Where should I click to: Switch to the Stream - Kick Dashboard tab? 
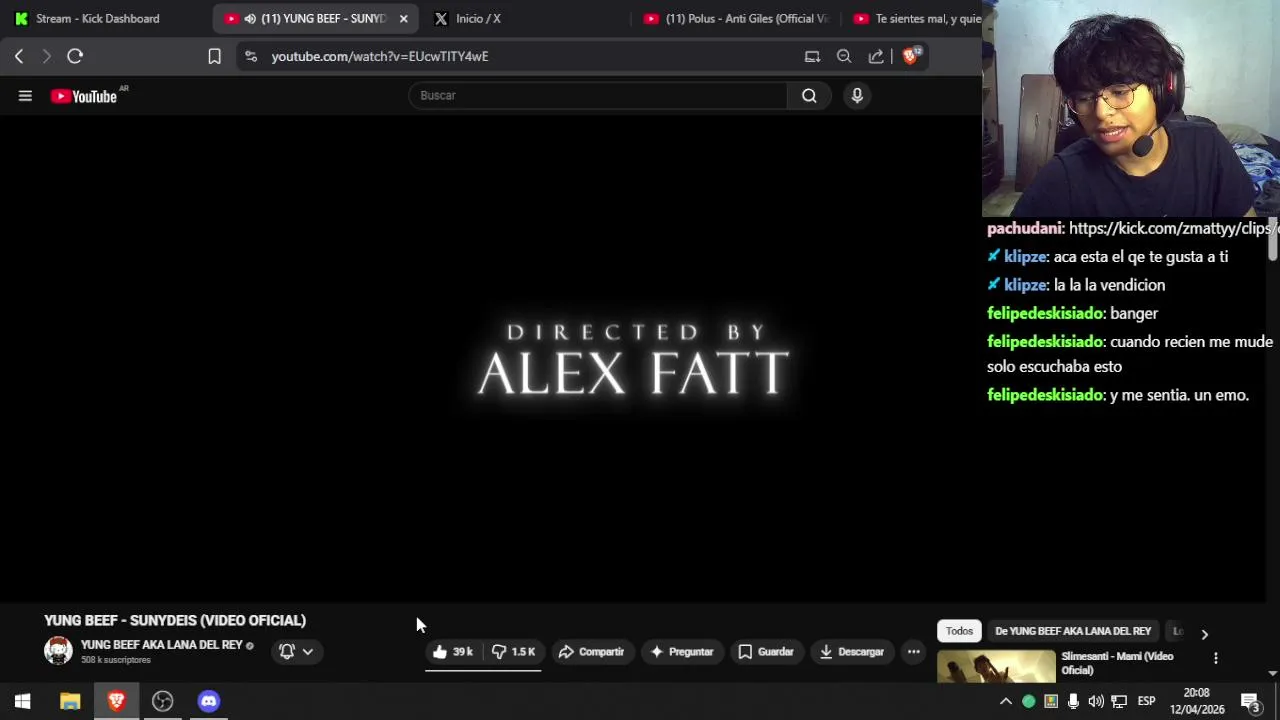point(98,19)
